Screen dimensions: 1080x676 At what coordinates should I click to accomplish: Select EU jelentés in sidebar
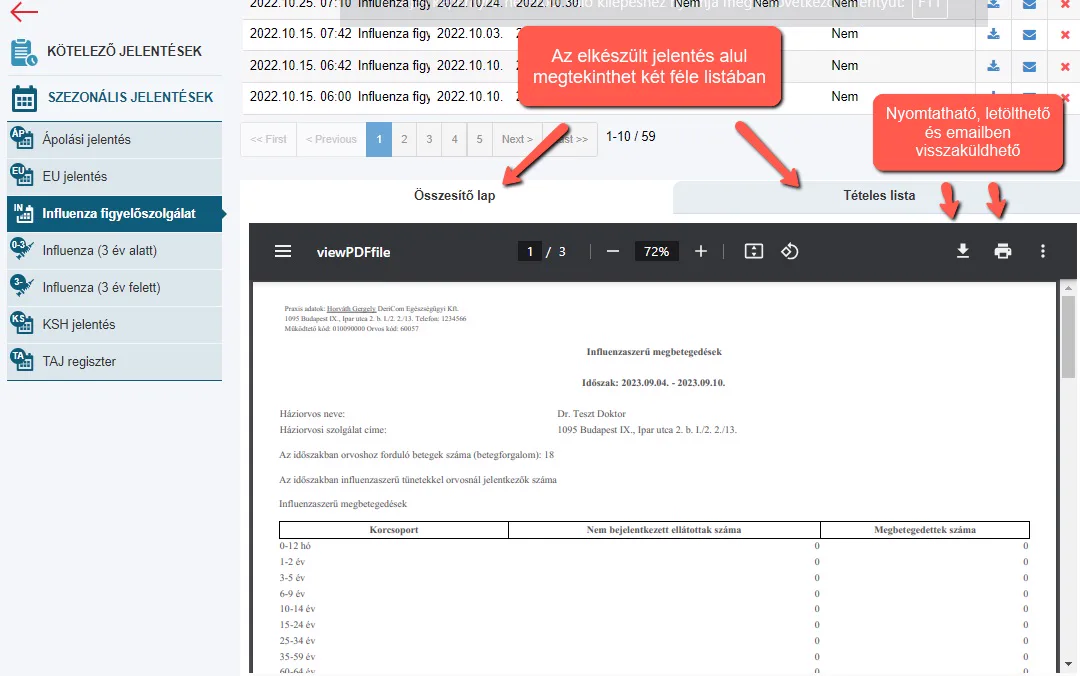[x=114, y=176]
